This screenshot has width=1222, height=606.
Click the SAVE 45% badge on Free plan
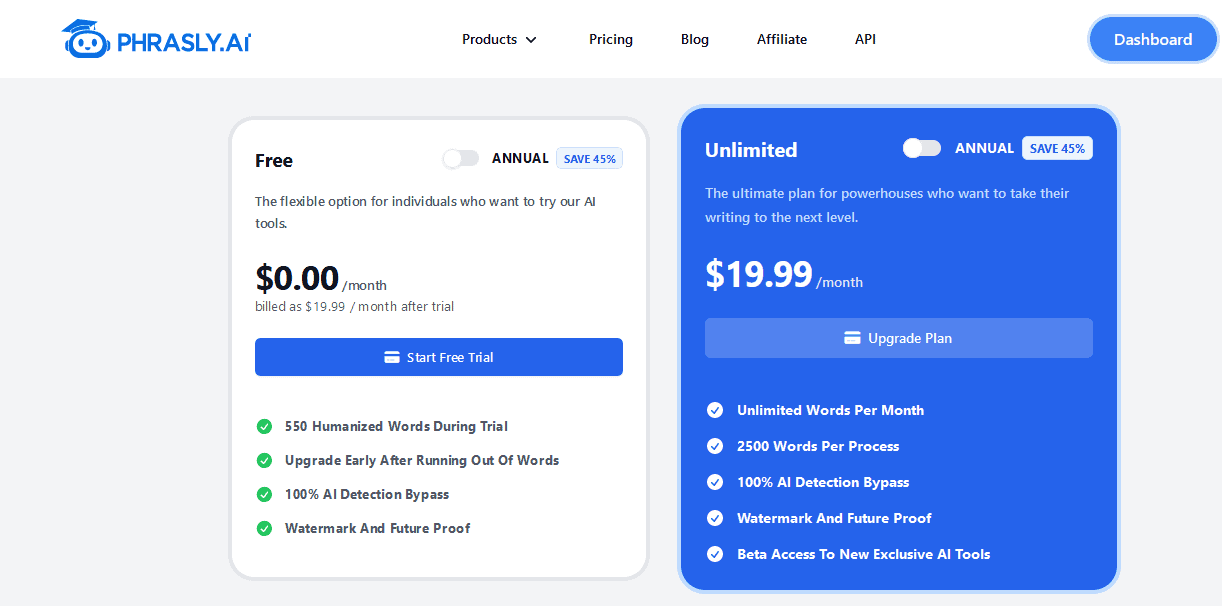[589, 158]
